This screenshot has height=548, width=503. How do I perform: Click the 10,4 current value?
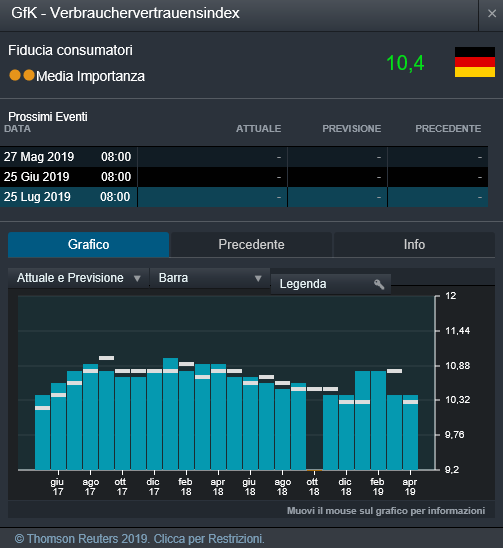click(x=405, y=63)
